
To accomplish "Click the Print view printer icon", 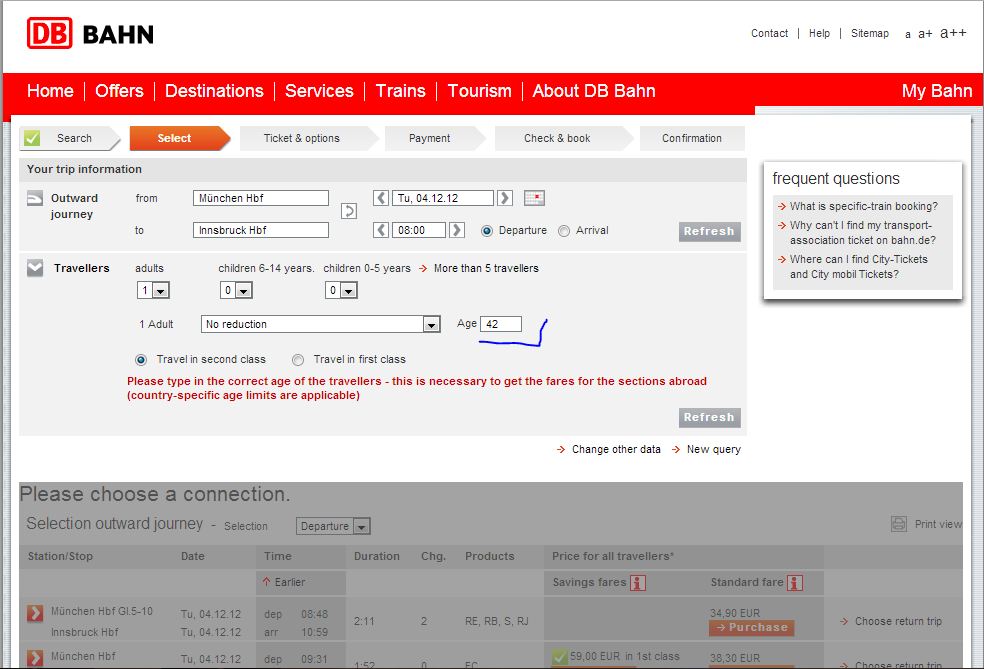I will click(x=899, y=524).
